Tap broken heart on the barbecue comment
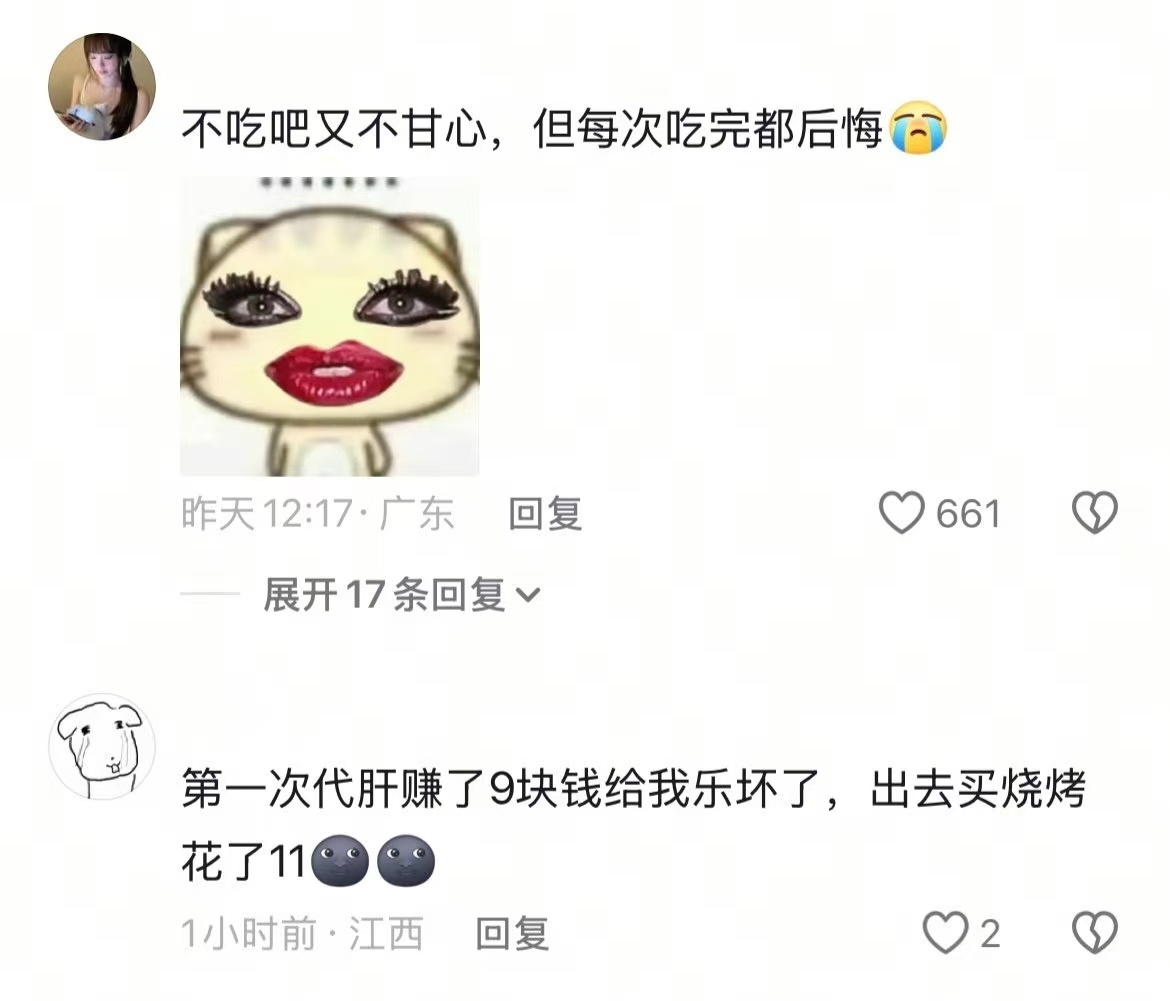Image resolution: width=1170 pixels, height=1001 pixels. coord(1095,932)
